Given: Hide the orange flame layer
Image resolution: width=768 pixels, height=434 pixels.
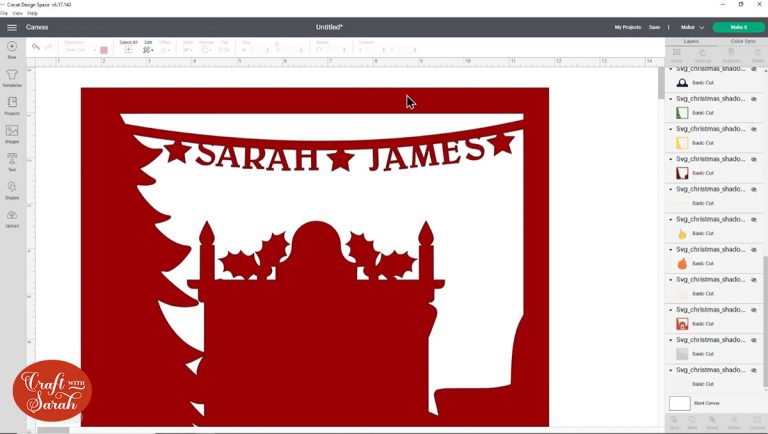Looking at the screenshot, I should tap(754, 250).
